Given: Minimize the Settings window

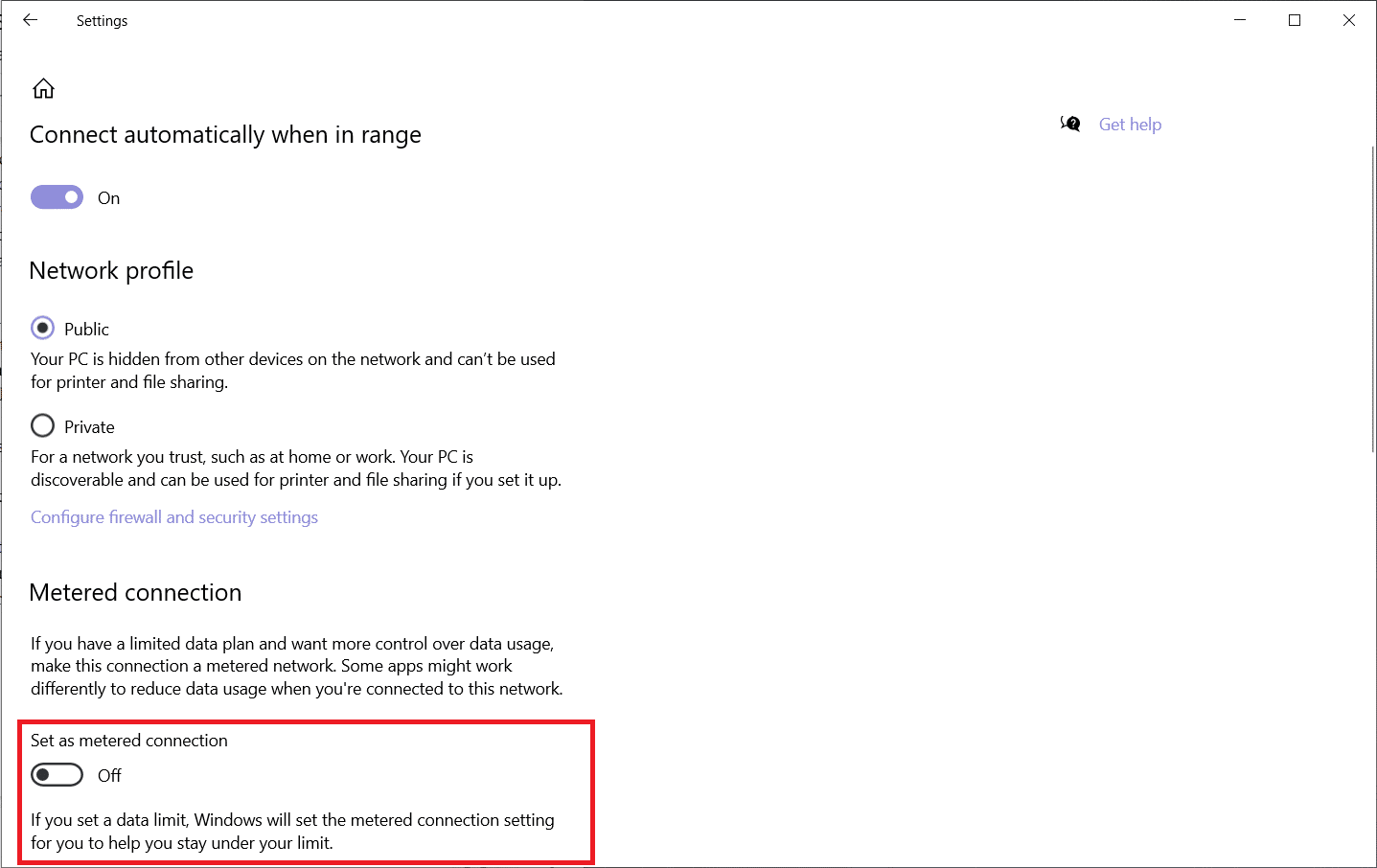Looking at the screenshot, I should click(x=1240, y=20).
